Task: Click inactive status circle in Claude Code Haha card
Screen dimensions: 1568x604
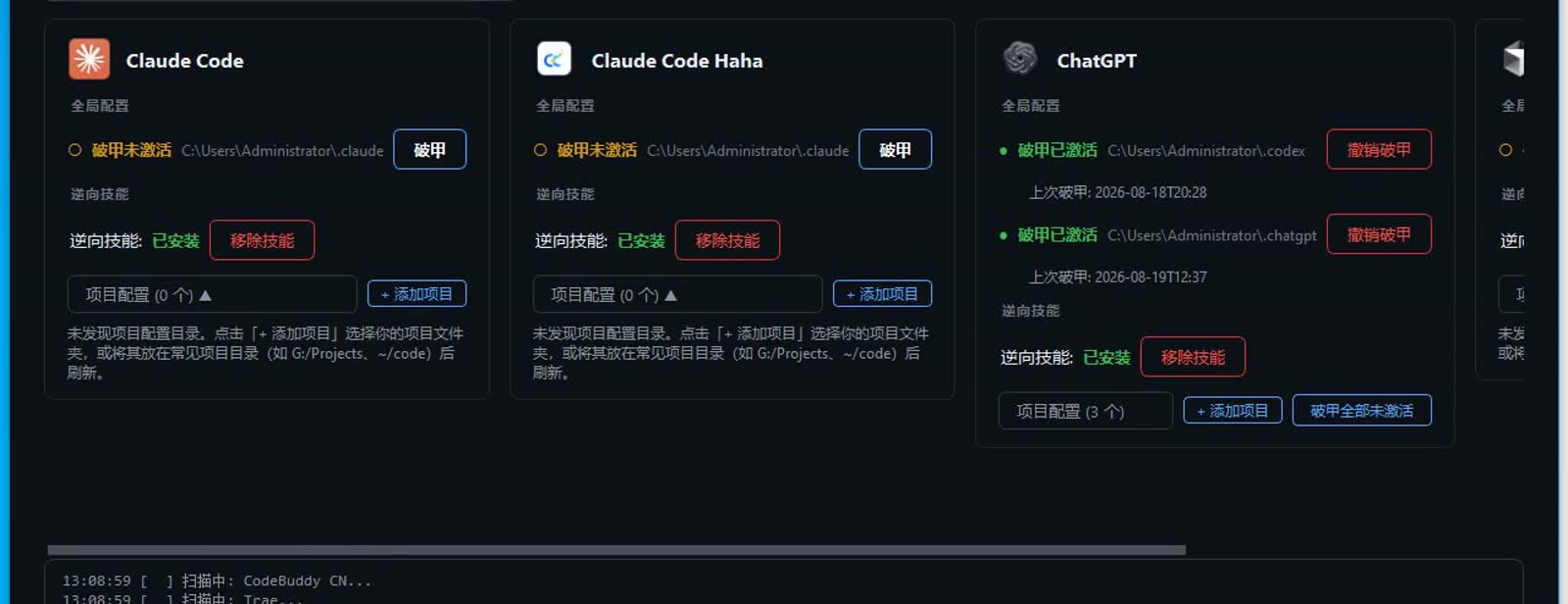Action: click(540, 150)
